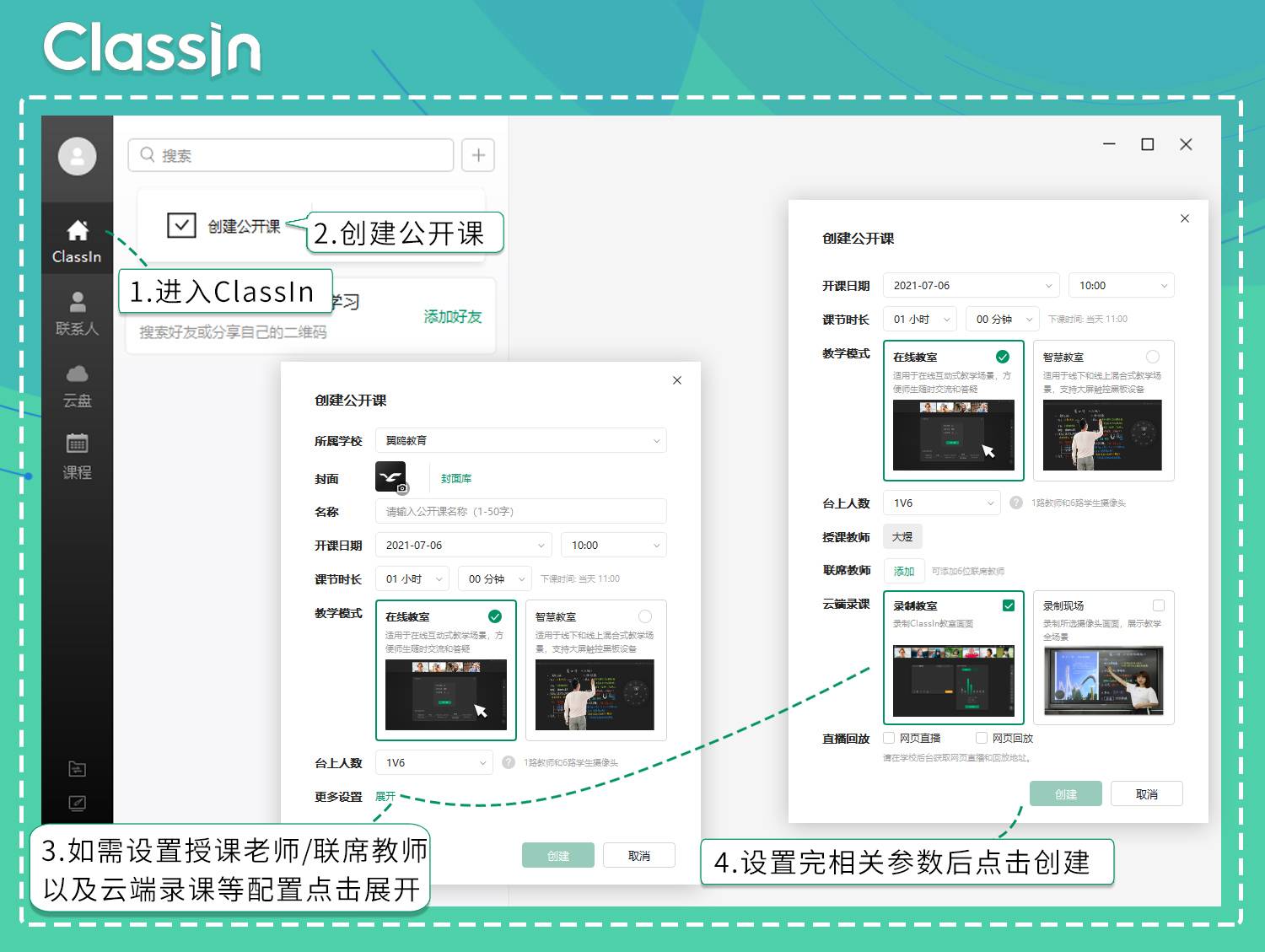Click 录制现场 preview image
The image size is (1265, 952).
tap(1103, 680)
